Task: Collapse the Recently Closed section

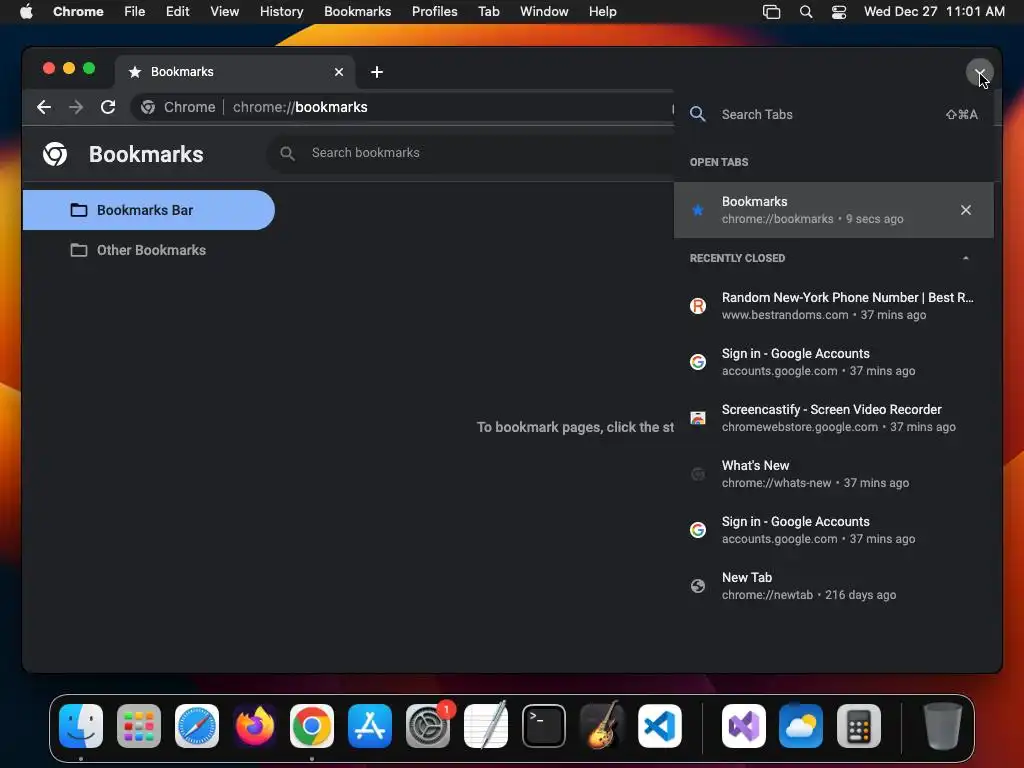Action: 965,258
